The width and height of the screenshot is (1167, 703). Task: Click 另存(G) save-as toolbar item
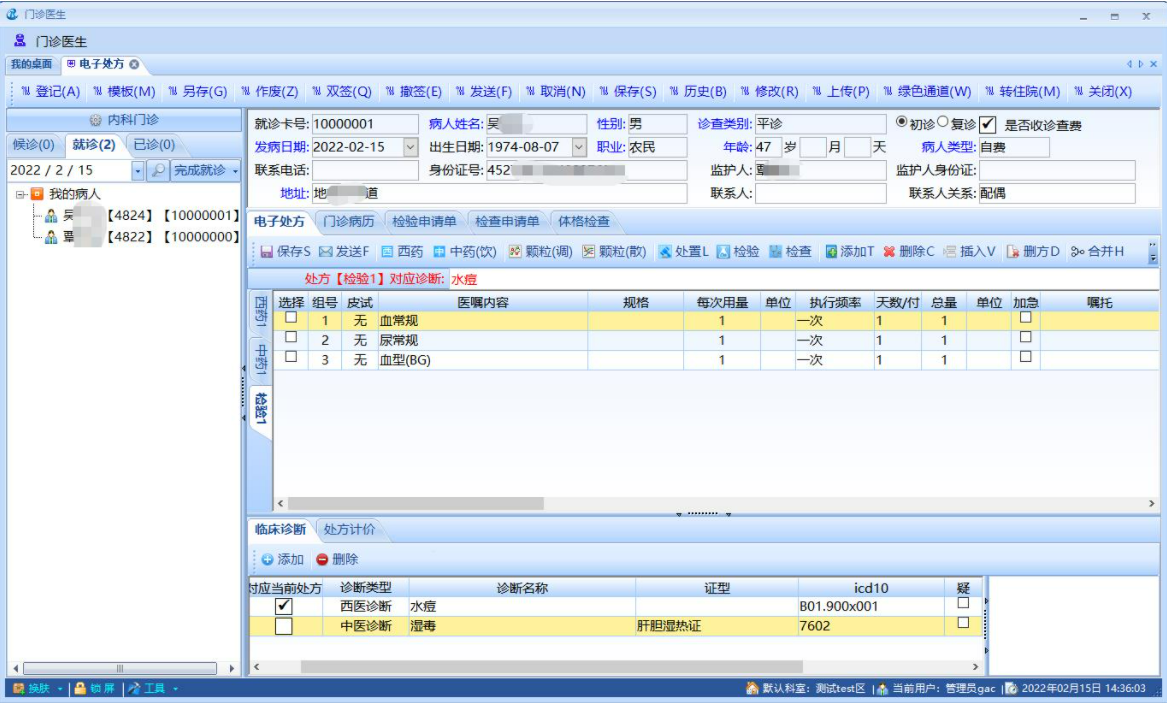(x=198, y=92)
